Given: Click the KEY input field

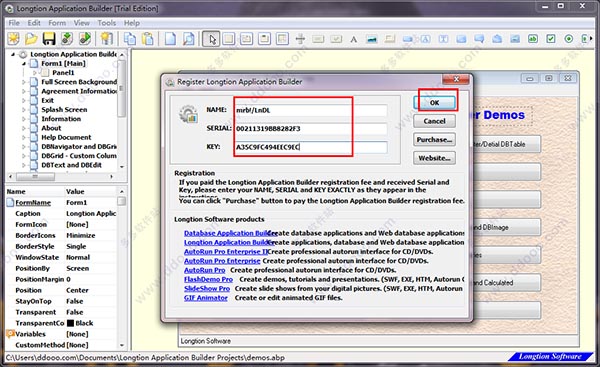Looking at the screenshot, I should pos(310,147).
